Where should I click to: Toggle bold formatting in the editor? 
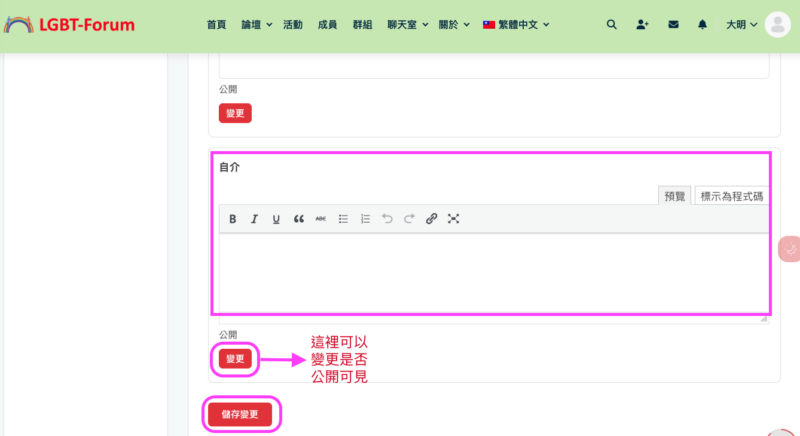233,219
